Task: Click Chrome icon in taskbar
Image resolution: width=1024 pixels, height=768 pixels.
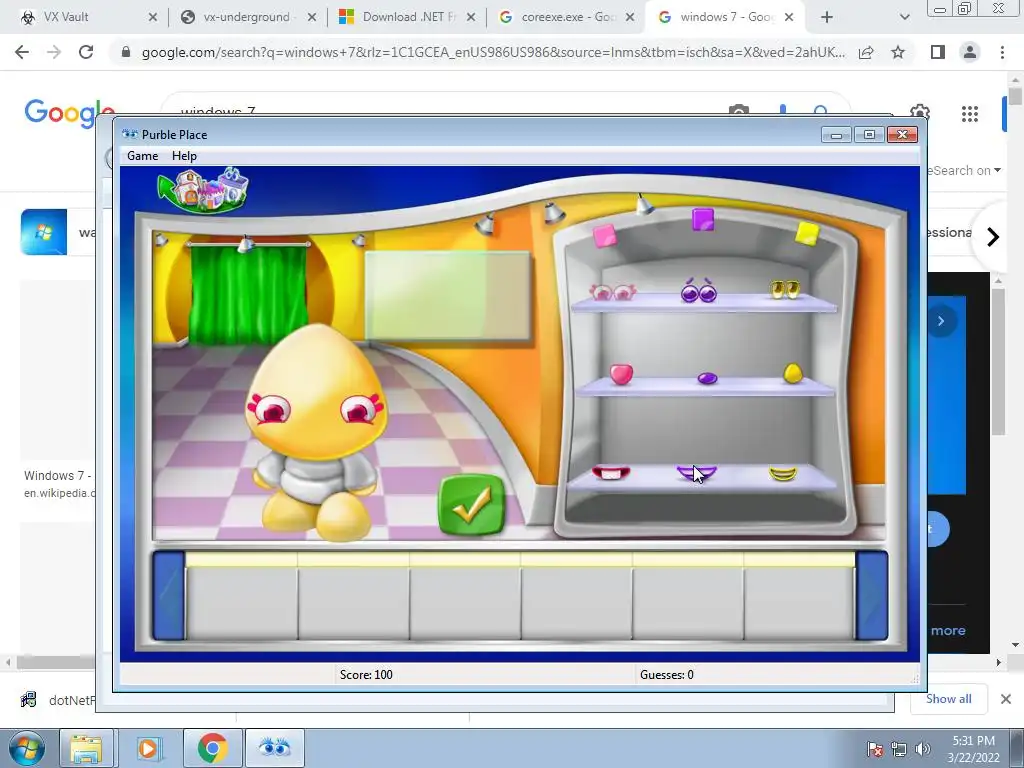Action: (x=212, y=748)
